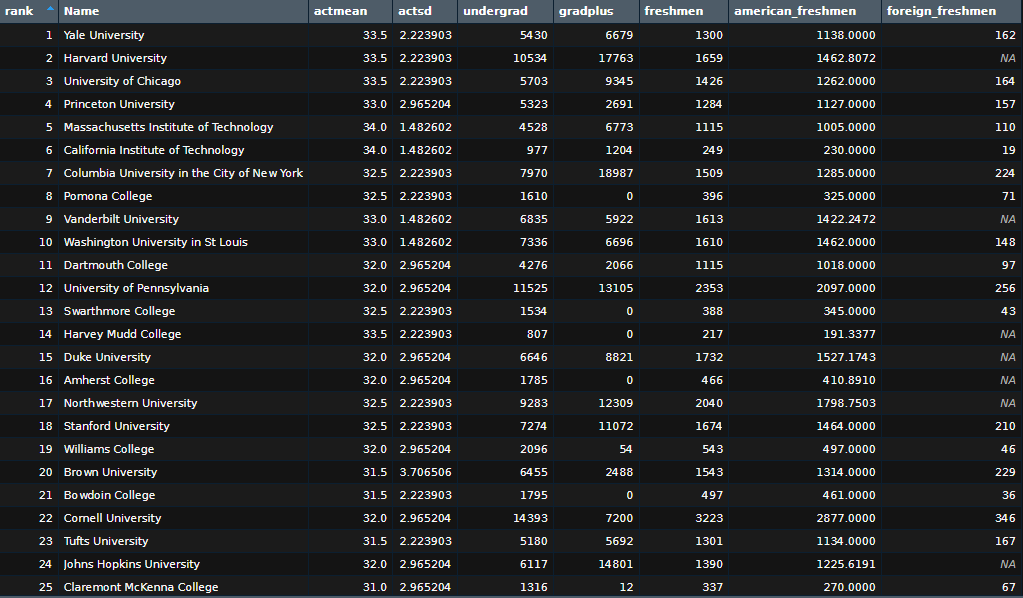
Task: Click Cornell's undergrad value 14393
Action: [x=530, y=518]
